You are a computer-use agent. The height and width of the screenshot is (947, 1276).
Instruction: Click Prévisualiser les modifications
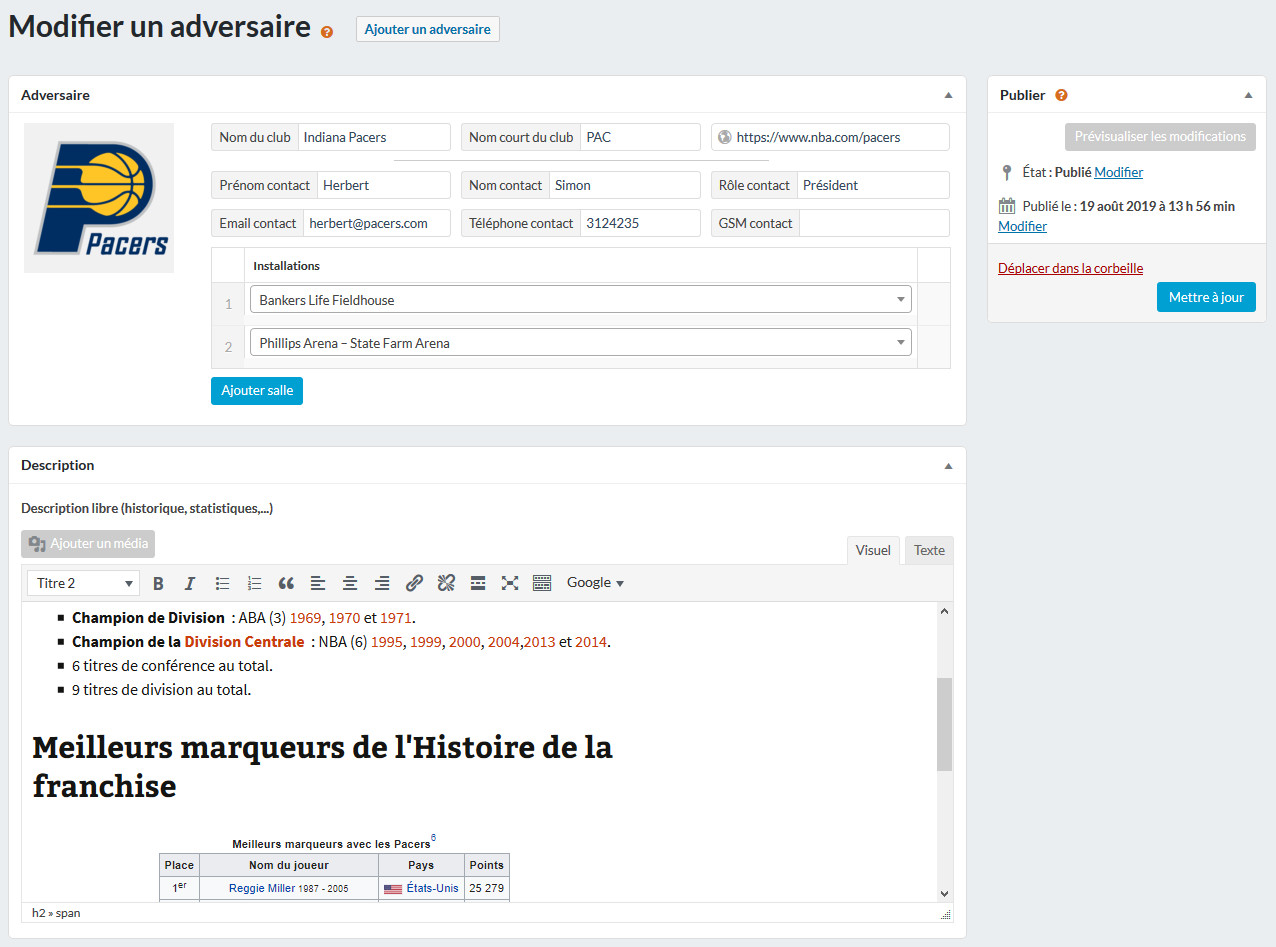(x=1160, y=137)
